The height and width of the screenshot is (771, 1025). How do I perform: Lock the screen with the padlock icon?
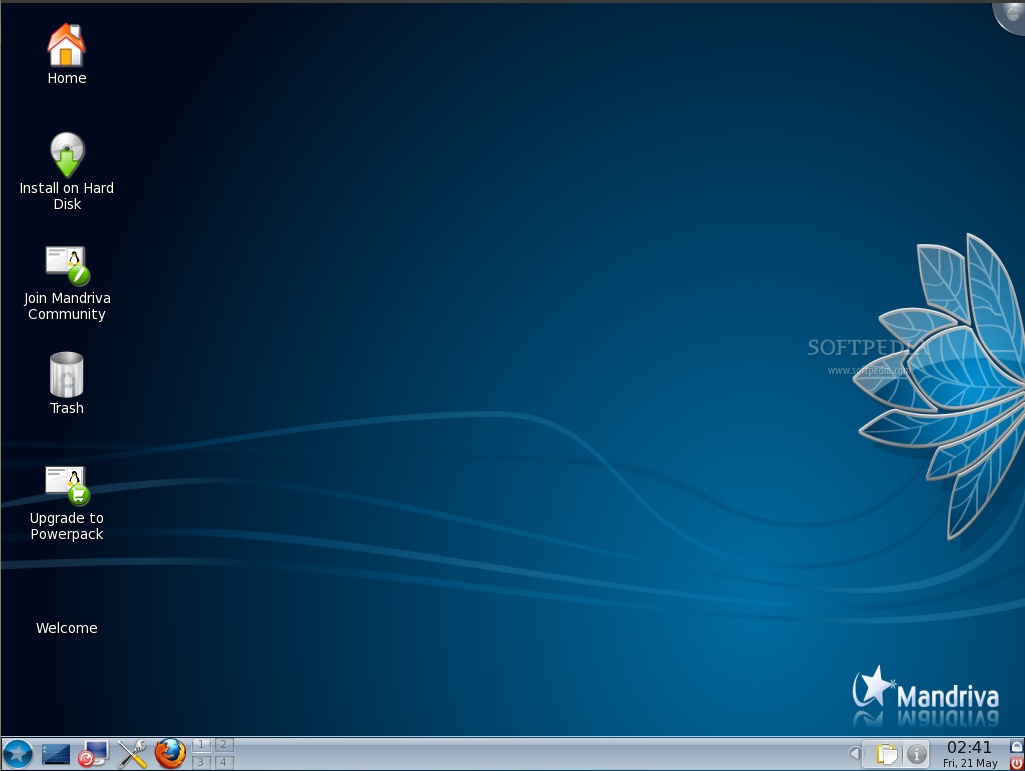(1017, 746)
